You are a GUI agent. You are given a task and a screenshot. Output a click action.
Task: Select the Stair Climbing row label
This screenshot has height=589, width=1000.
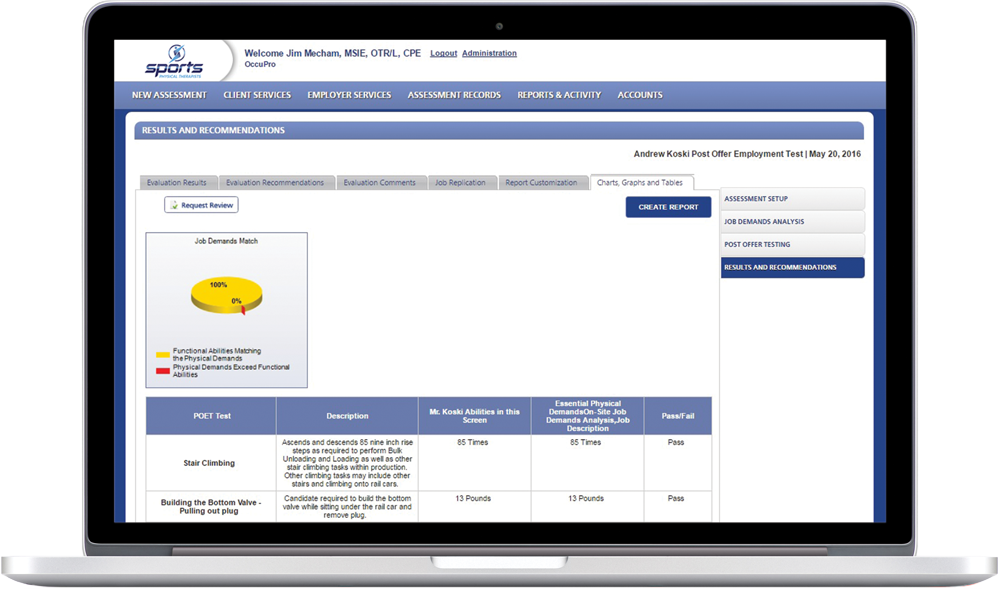coord(209,463)
